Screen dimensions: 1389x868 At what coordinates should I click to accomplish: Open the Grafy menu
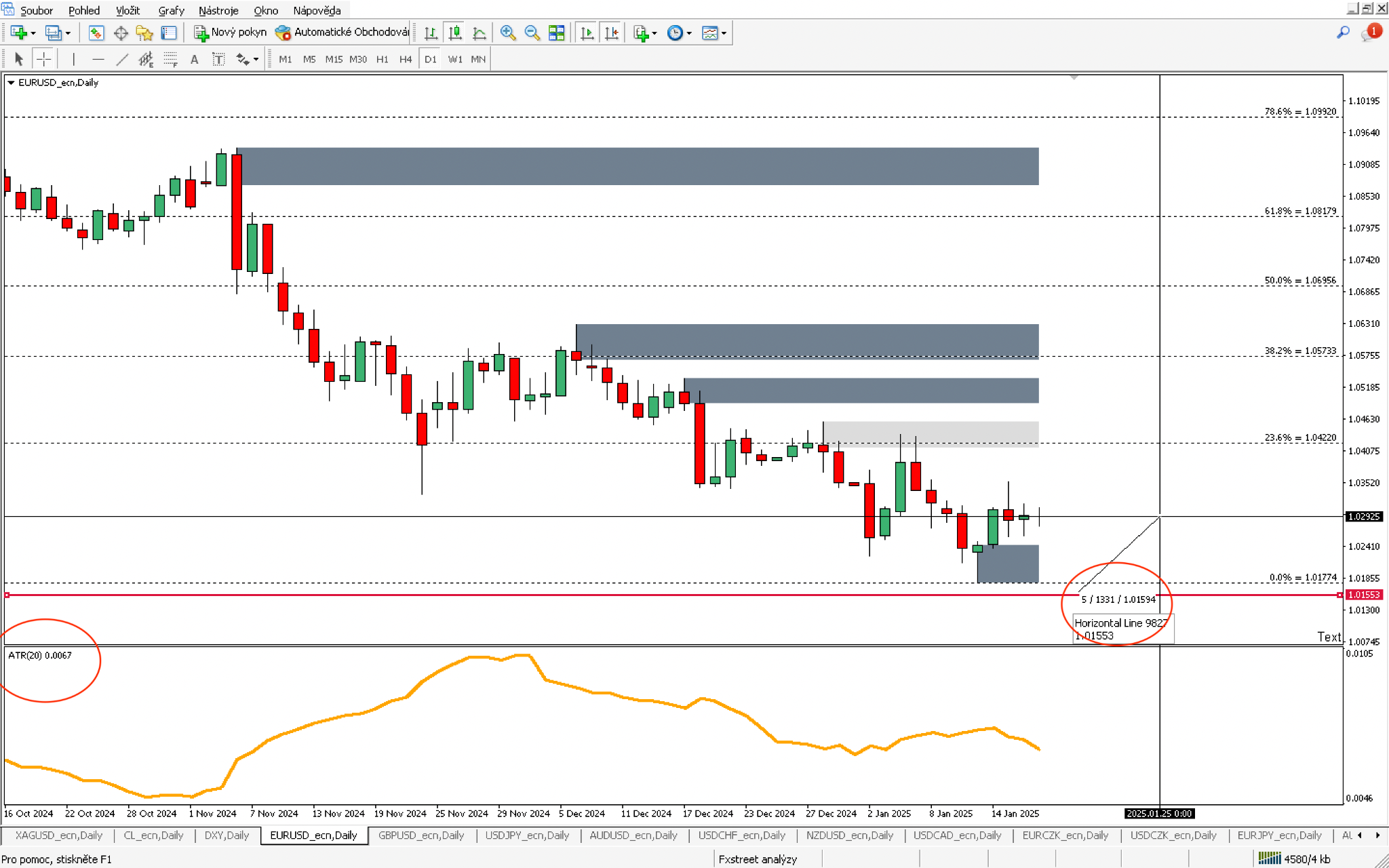coord(171,10)
